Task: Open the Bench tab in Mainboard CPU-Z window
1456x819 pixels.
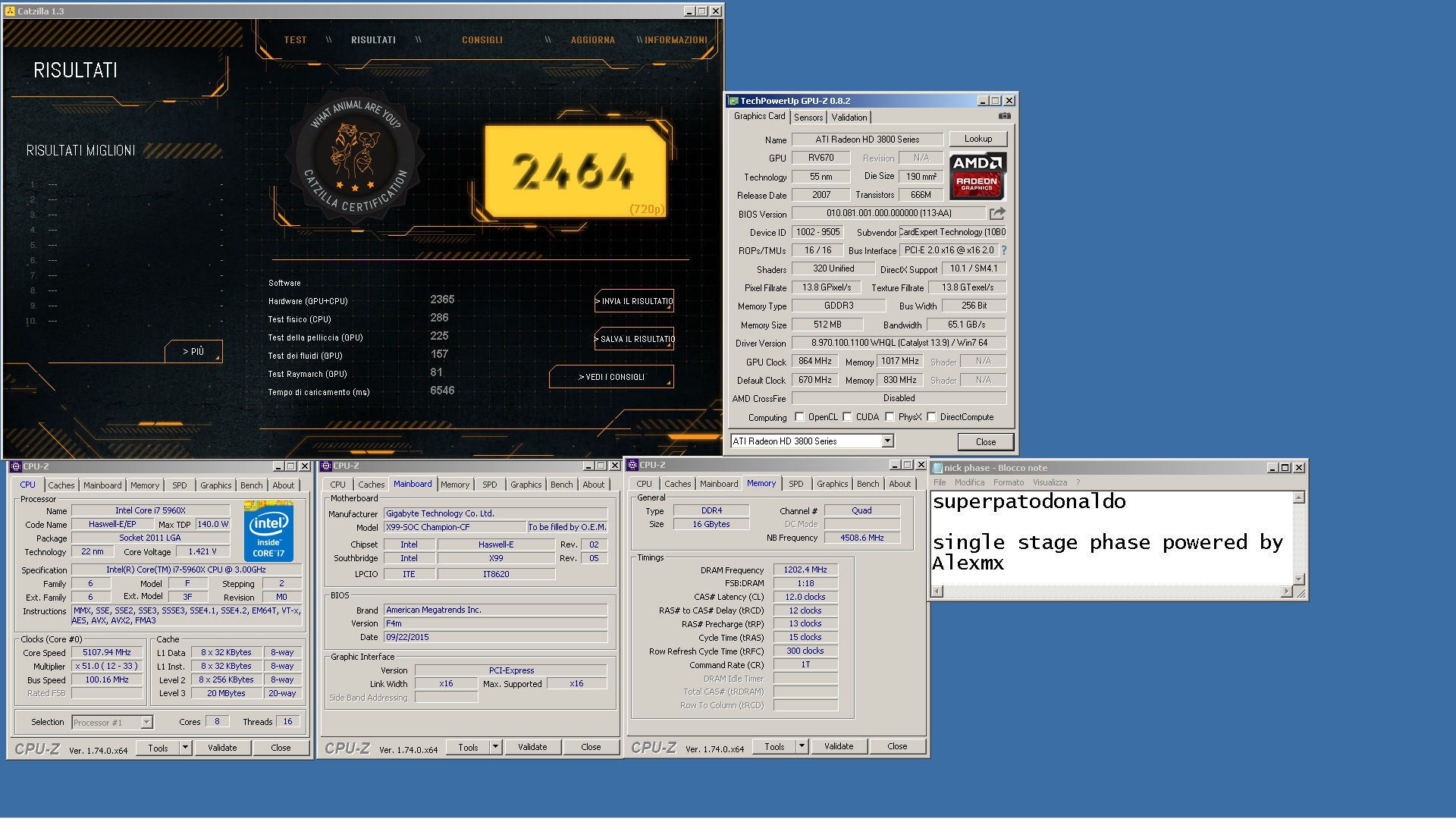Action: coord(562,485)
